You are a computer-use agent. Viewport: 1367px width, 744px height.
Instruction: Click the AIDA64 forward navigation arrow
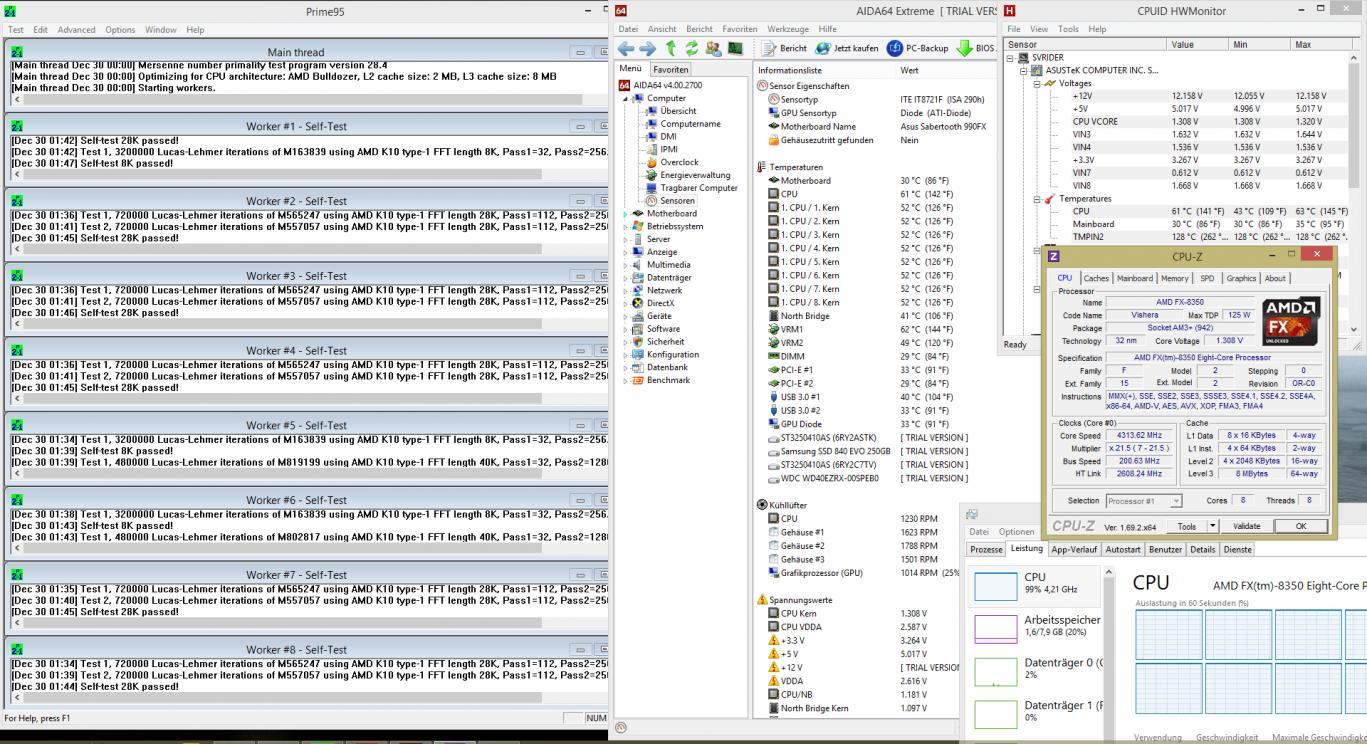coord(646,48)
